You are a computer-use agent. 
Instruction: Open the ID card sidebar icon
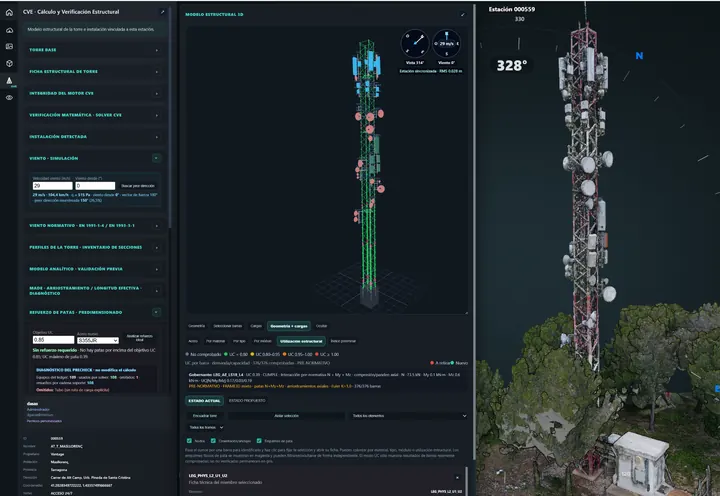pyautogui.click(x=9, y=46)
